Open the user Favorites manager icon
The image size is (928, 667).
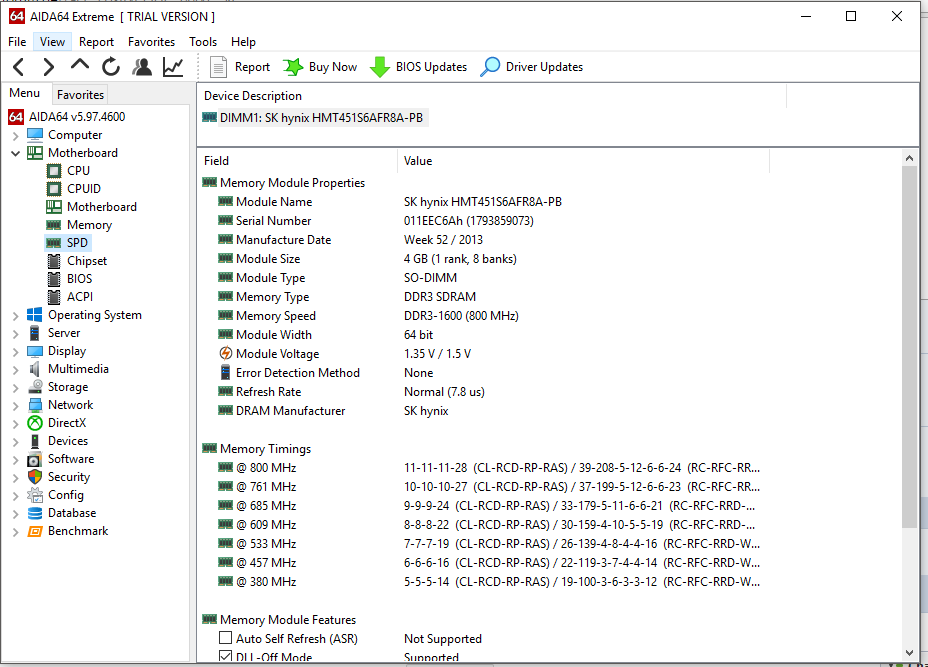(x=142, y=67)
